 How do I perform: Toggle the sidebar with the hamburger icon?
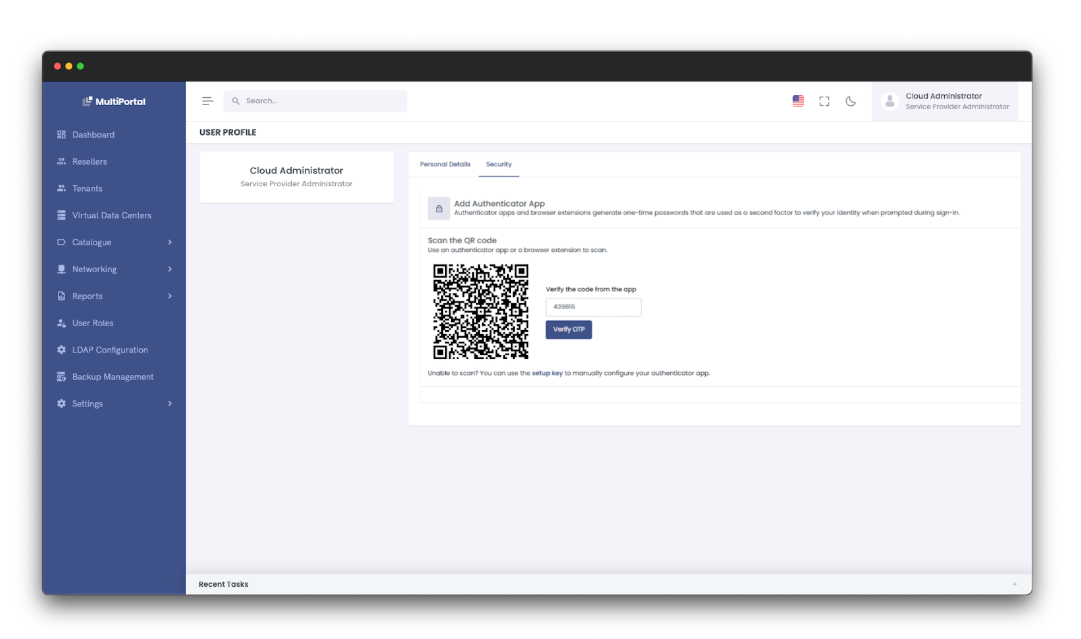(x=207, y=100)
